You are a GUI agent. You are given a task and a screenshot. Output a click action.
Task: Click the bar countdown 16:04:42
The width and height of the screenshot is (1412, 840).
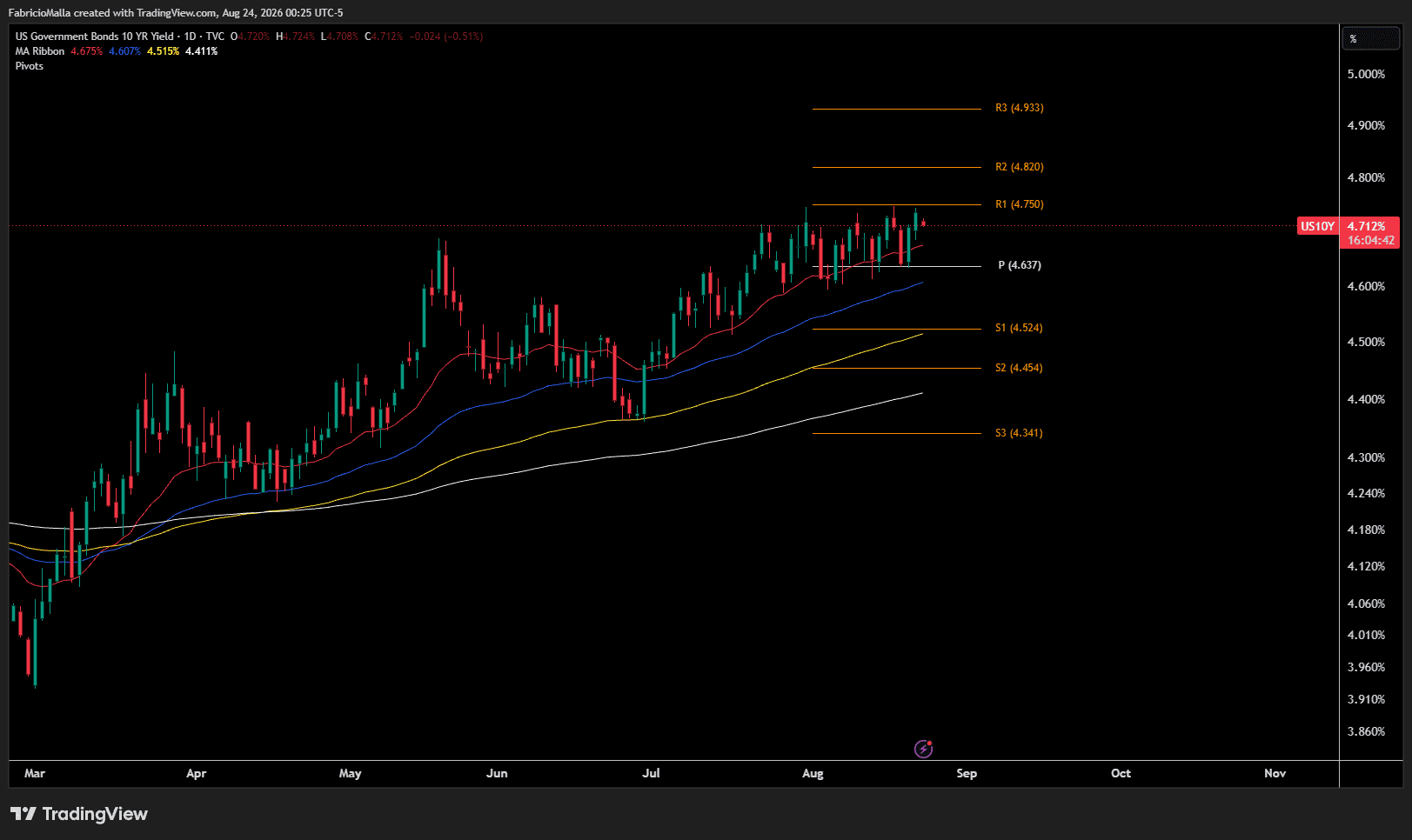pos(1371,240)
